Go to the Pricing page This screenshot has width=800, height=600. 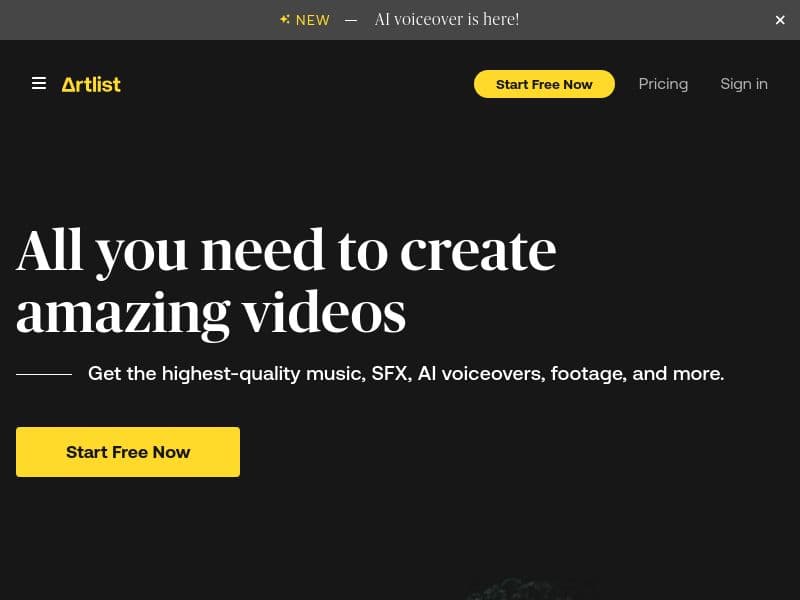(663, 84)
